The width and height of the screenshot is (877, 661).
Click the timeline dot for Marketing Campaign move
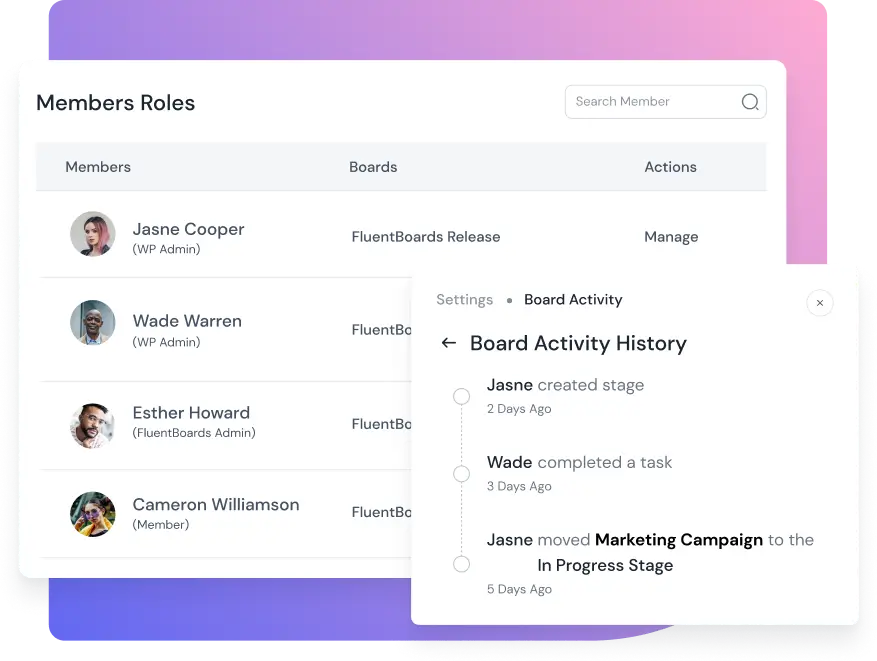click(461, 564)
